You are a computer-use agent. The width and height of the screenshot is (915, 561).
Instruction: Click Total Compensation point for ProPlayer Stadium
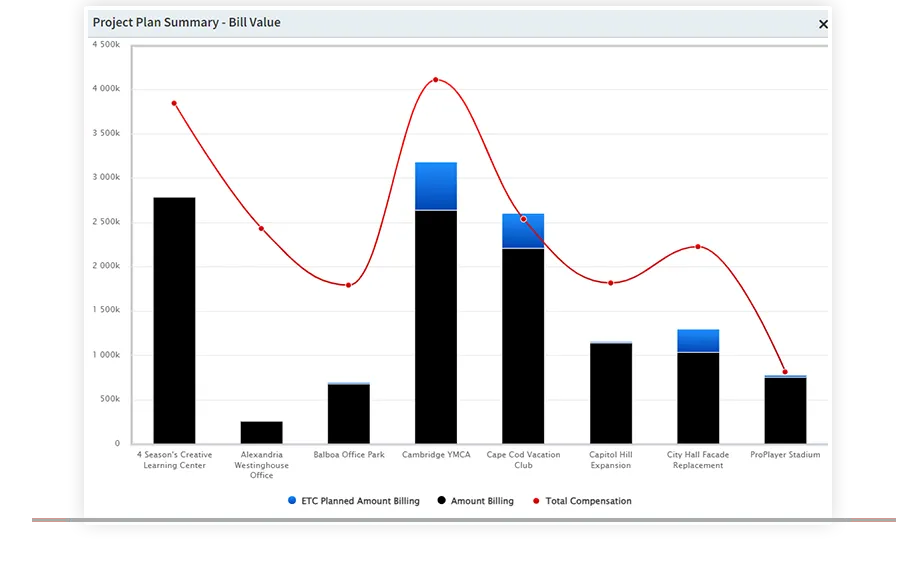pyautogui.click(x=785, y=372)
